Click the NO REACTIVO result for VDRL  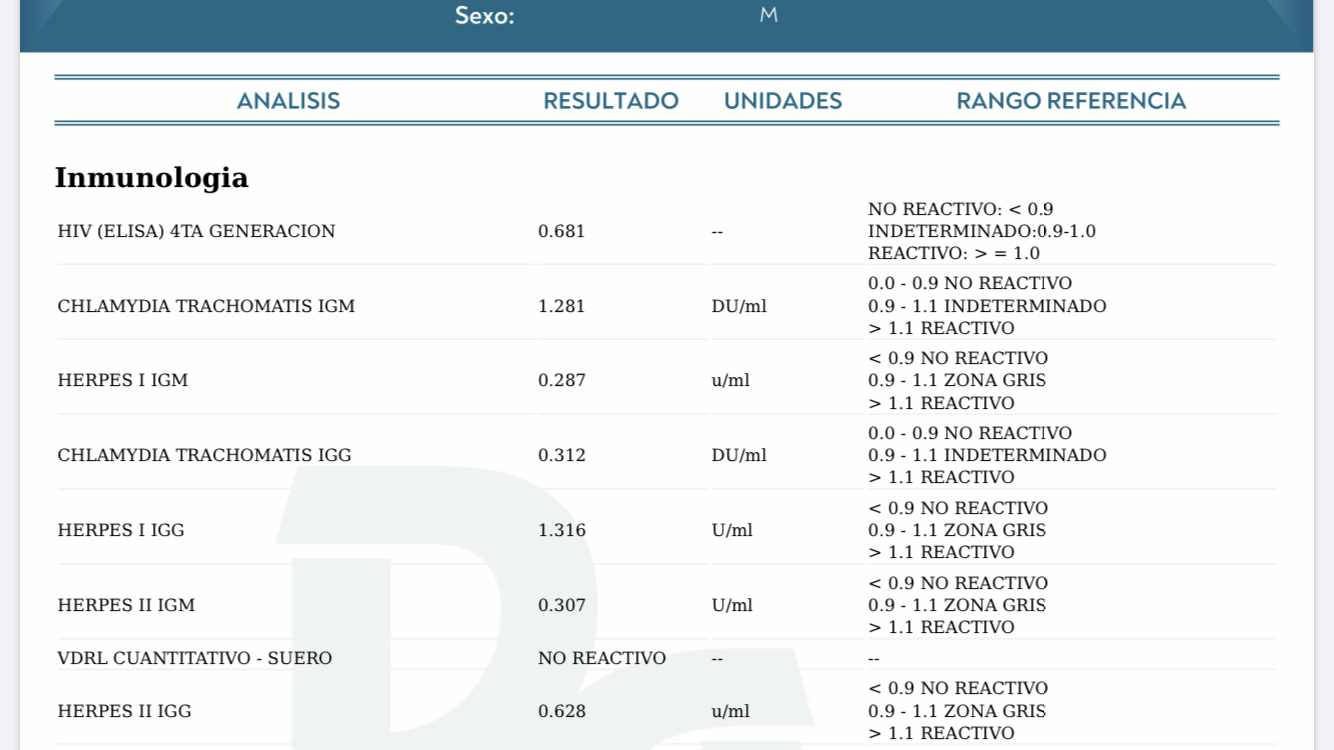(x=601, y=658)
